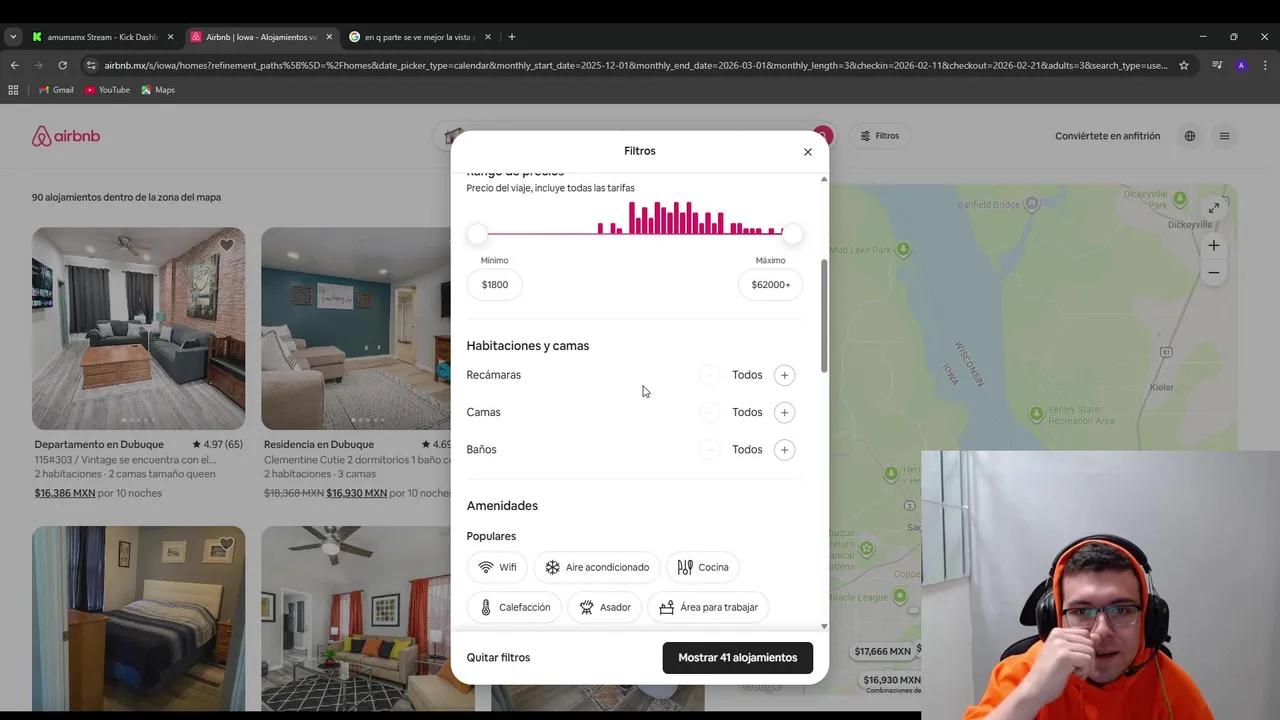Open the YouTube bookmark
1280x720 pixels.
(x=107, y=90)
